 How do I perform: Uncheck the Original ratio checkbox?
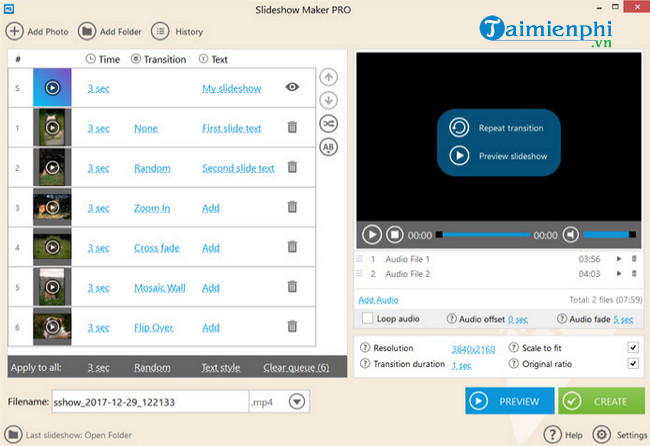point(632,364)
